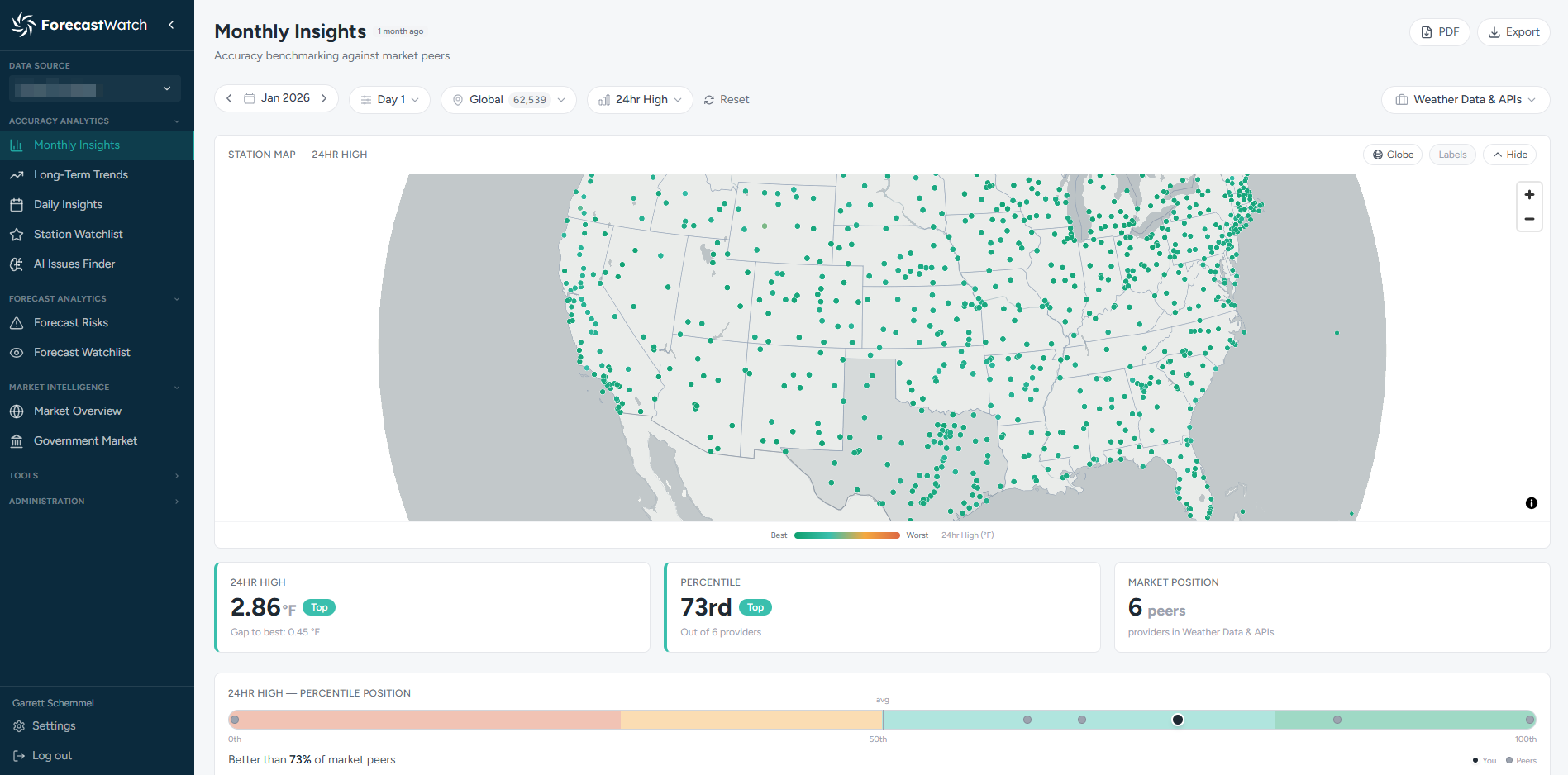Click the 73rd Percentile card
This screenshot has height=775, width=1568.
882,607
